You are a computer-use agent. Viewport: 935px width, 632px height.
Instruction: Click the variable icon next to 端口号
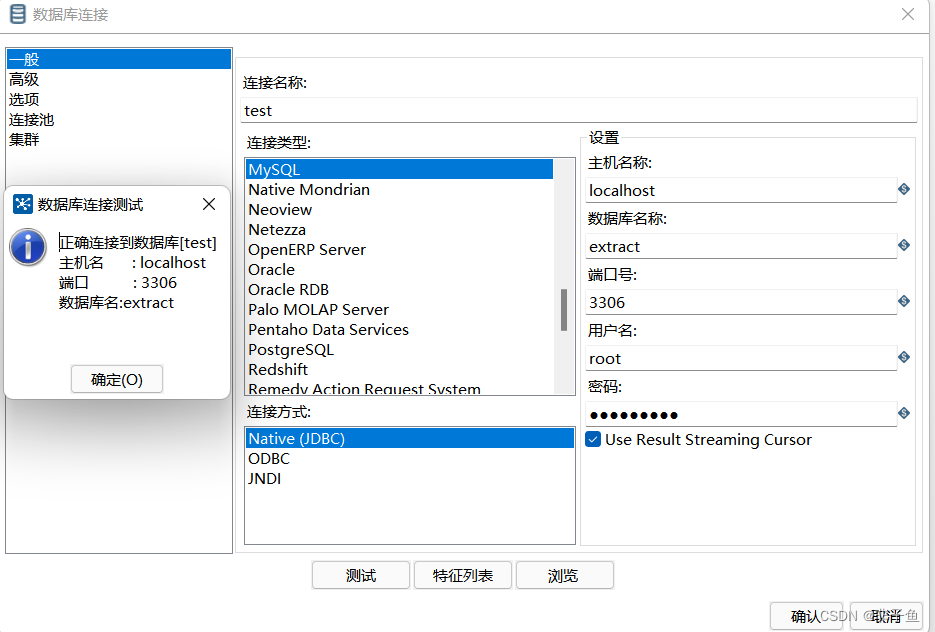pos(904,302)
